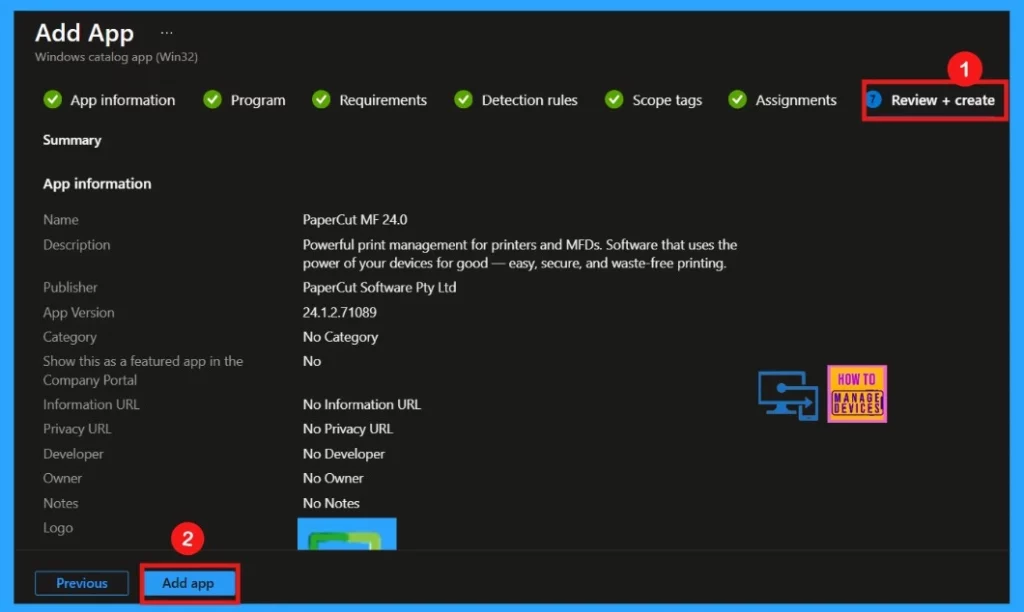This screenshot has width=1024, height=612.
Task: Click the App Version field label
Action: (x=78, y=312)
